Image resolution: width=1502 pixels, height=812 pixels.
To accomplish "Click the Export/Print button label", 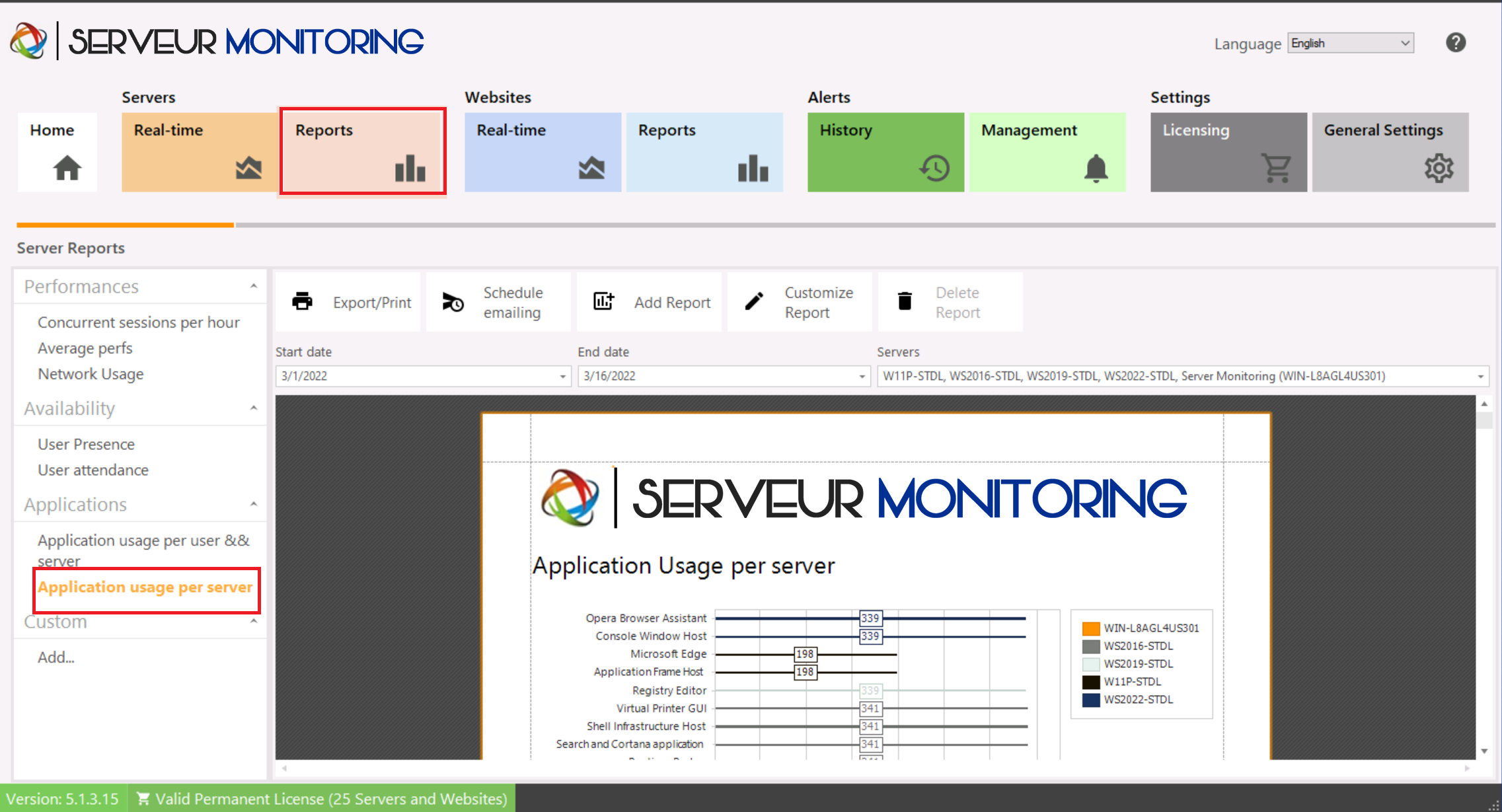I will point(372,303).
